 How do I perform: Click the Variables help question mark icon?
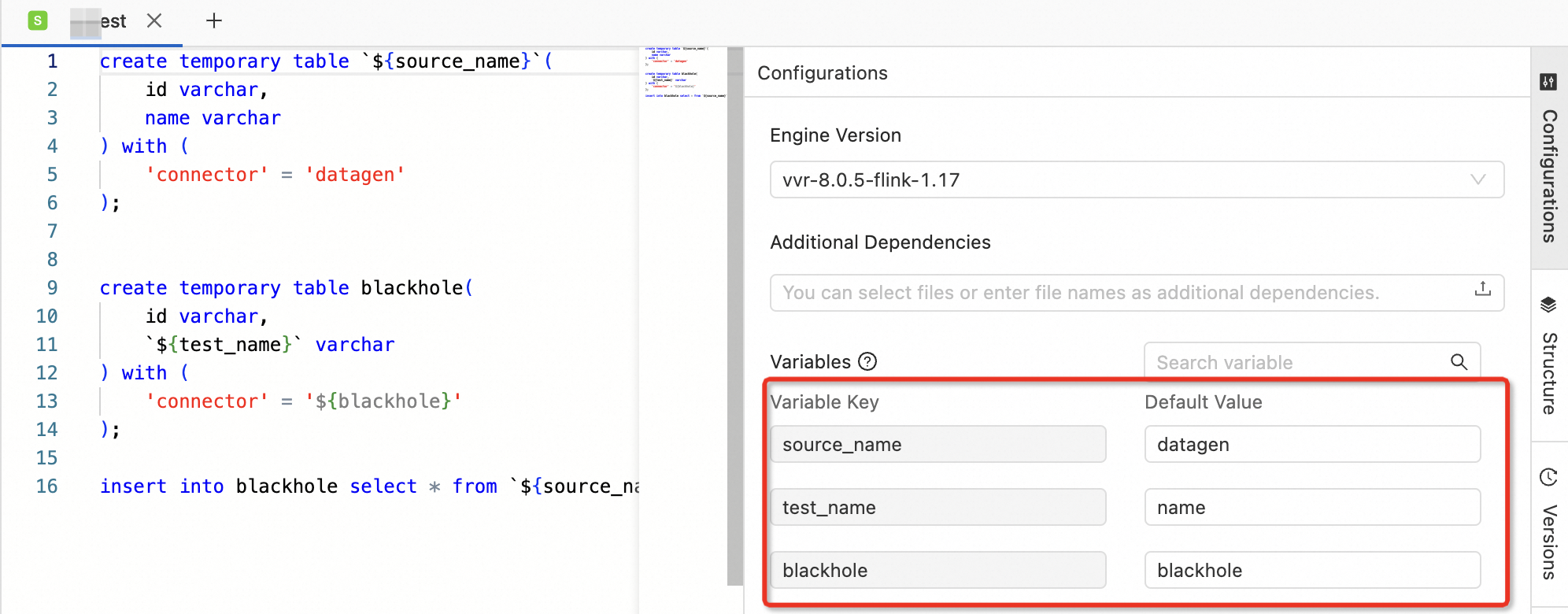pyautogui.click(x=867, y=362)
